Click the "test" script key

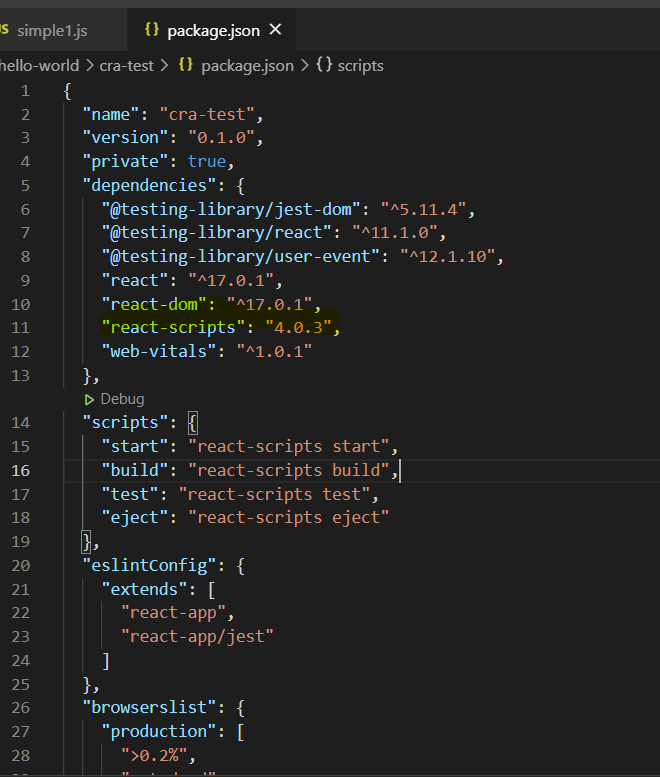click(x=130, y=495)
